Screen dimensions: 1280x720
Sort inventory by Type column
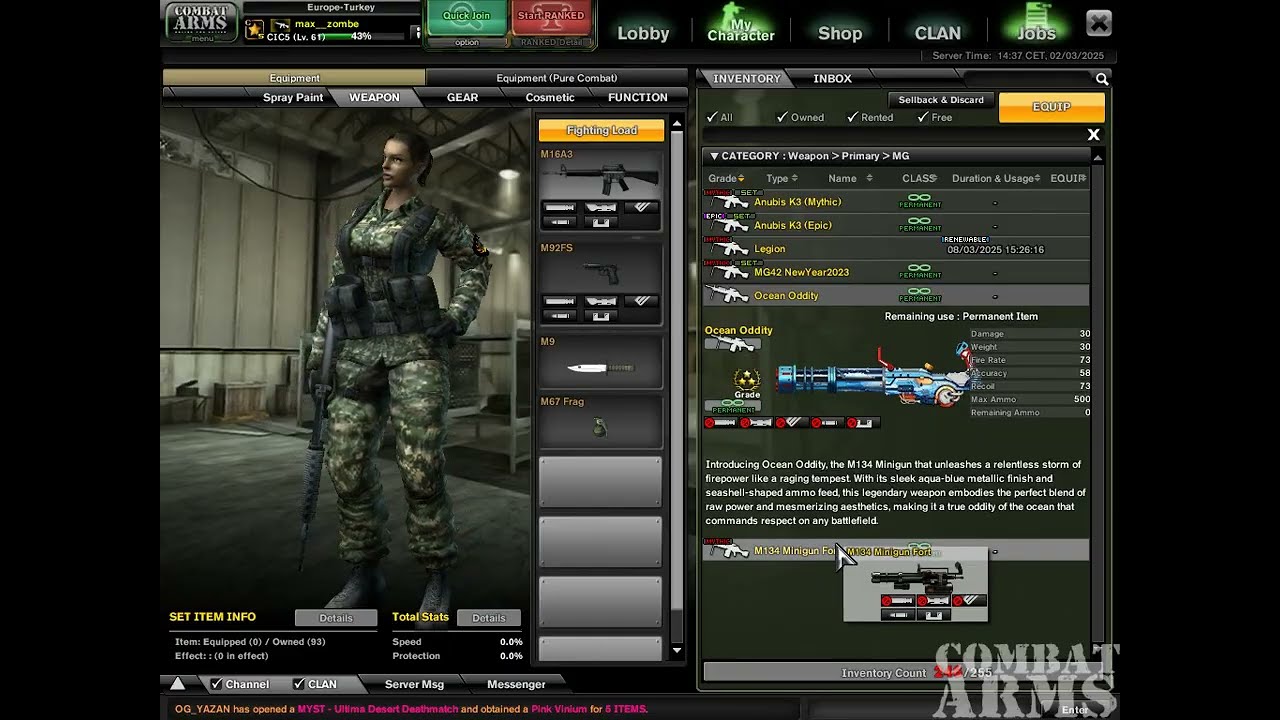(781, 178)
